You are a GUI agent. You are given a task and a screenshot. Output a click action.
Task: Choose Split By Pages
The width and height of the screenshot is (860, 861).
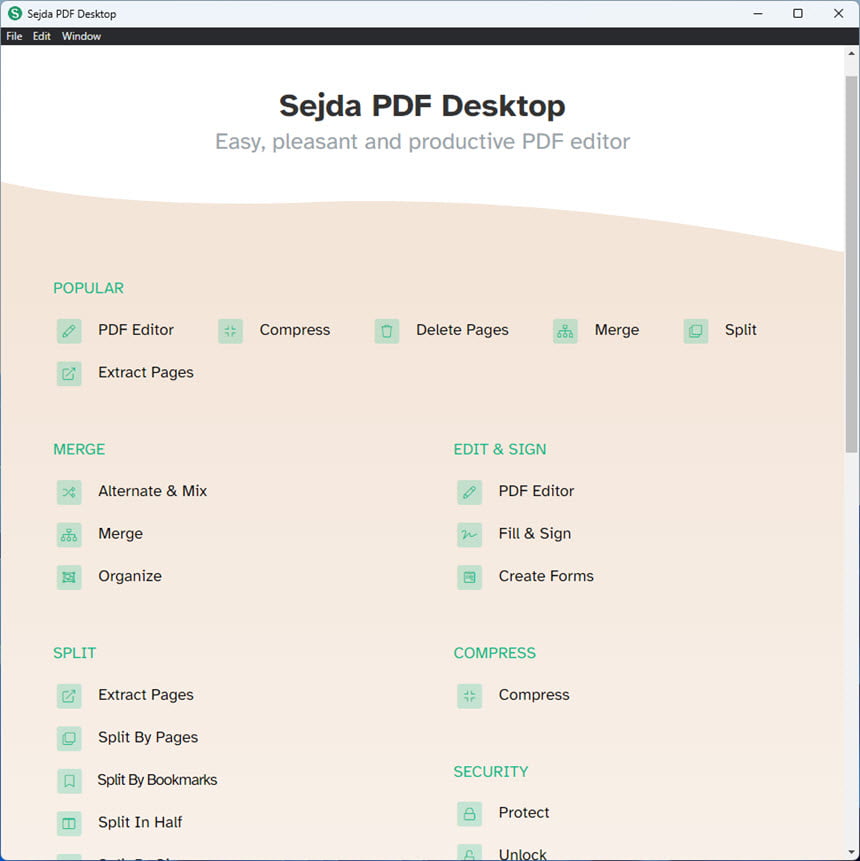click(x=148, y=737)
